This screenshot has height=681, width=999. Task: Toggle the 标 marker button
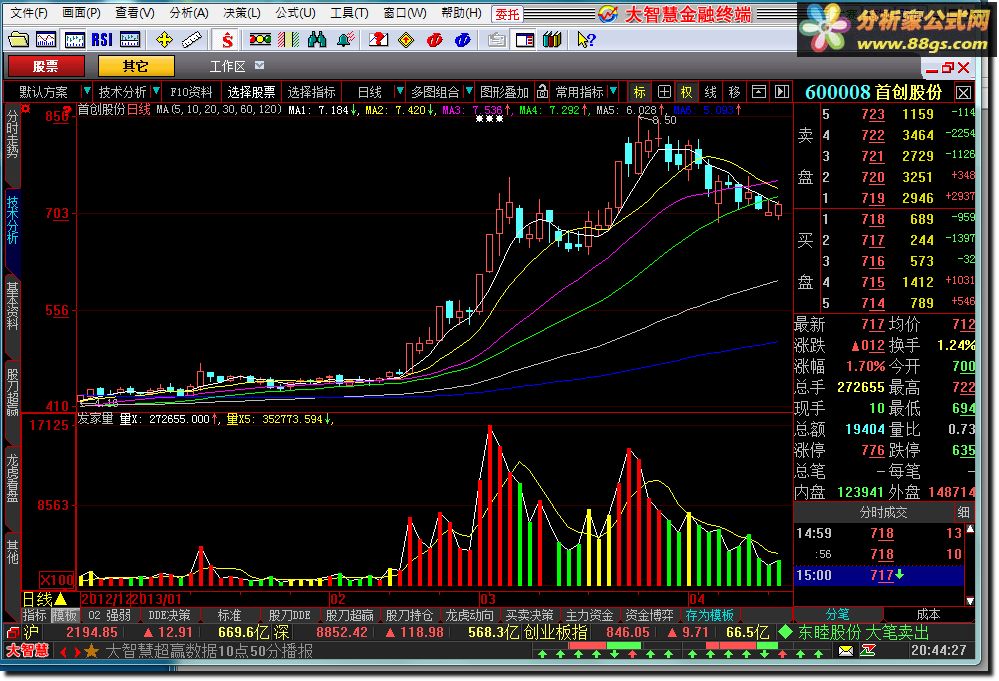639,91
